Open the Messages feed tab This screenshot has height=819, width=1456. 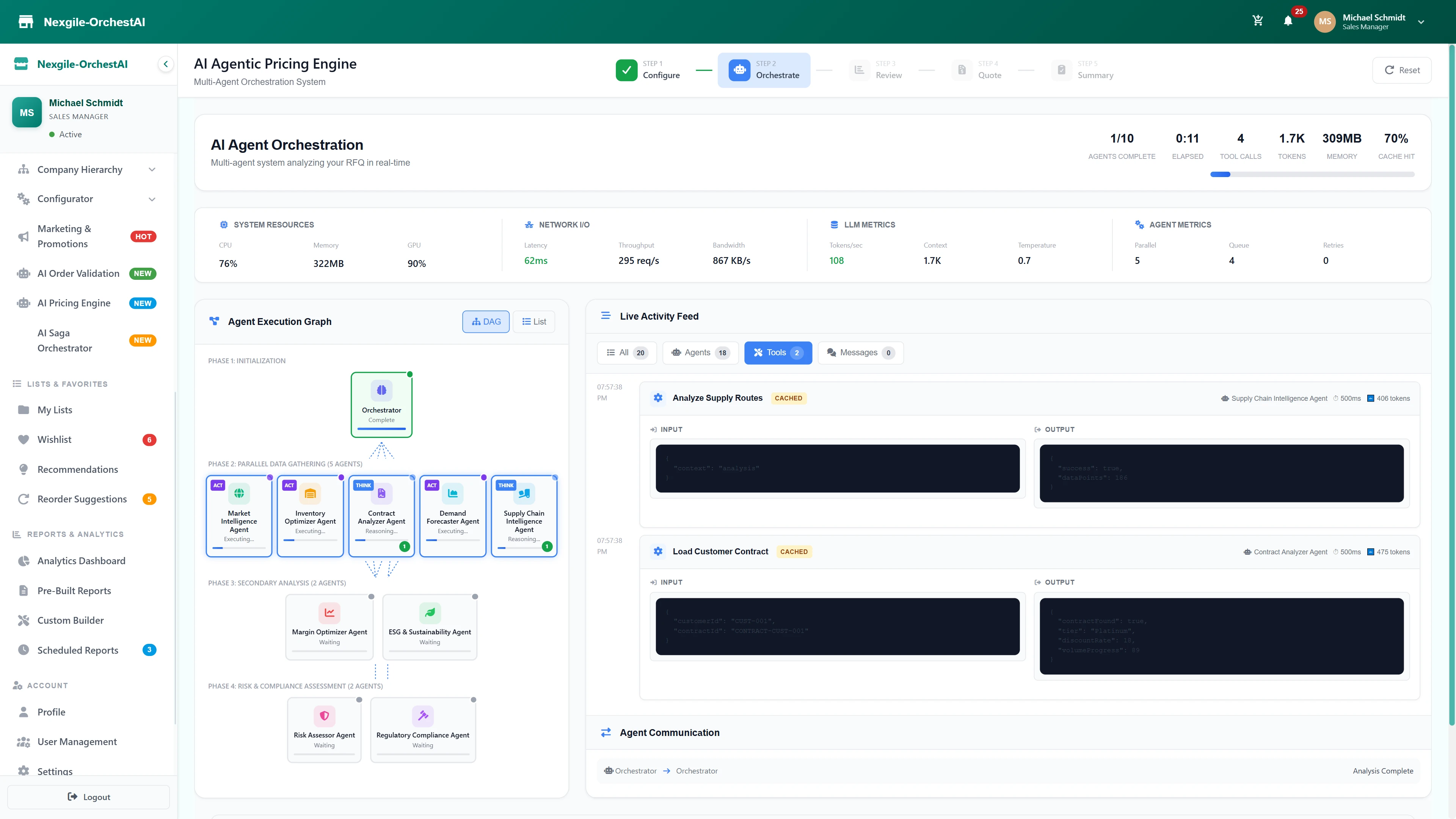point(860,352)
